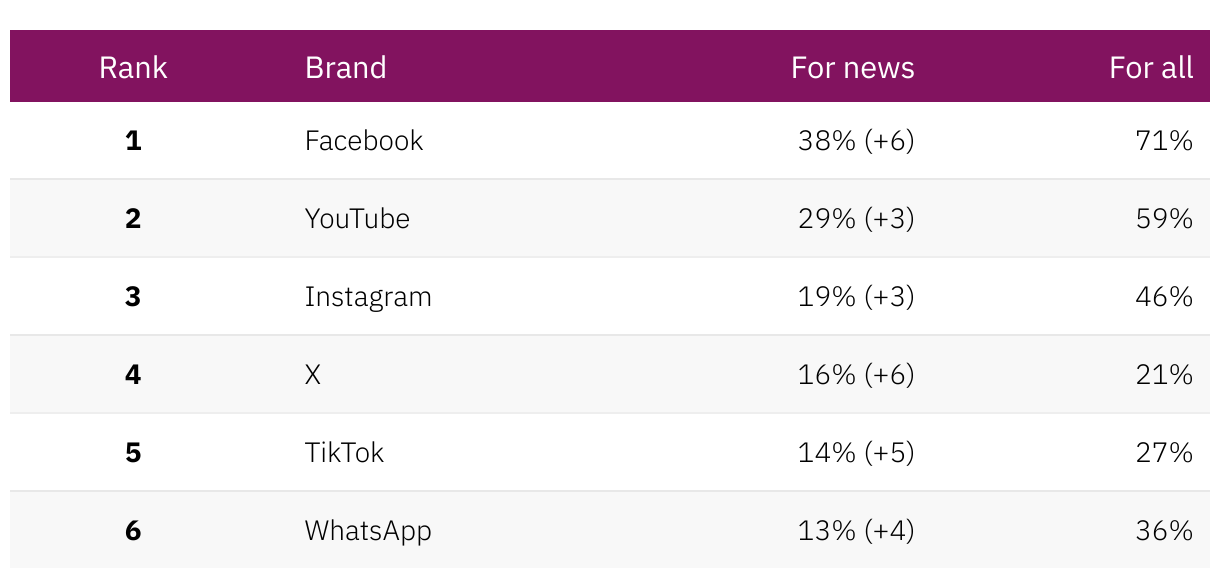1220x578 pixels.
Task: Click the 71% For all value
Action: tap(1164, 141)
